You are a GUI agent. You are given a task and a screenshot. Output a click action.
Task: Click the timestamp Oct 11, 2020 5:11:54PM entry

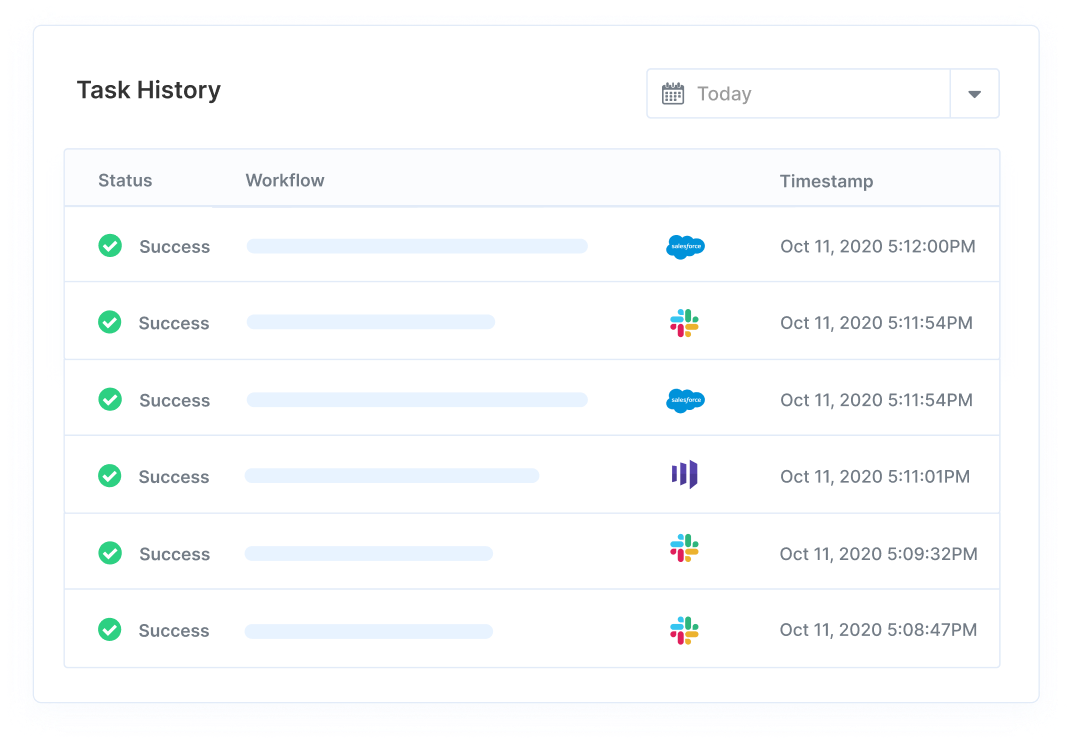[877, 322]
